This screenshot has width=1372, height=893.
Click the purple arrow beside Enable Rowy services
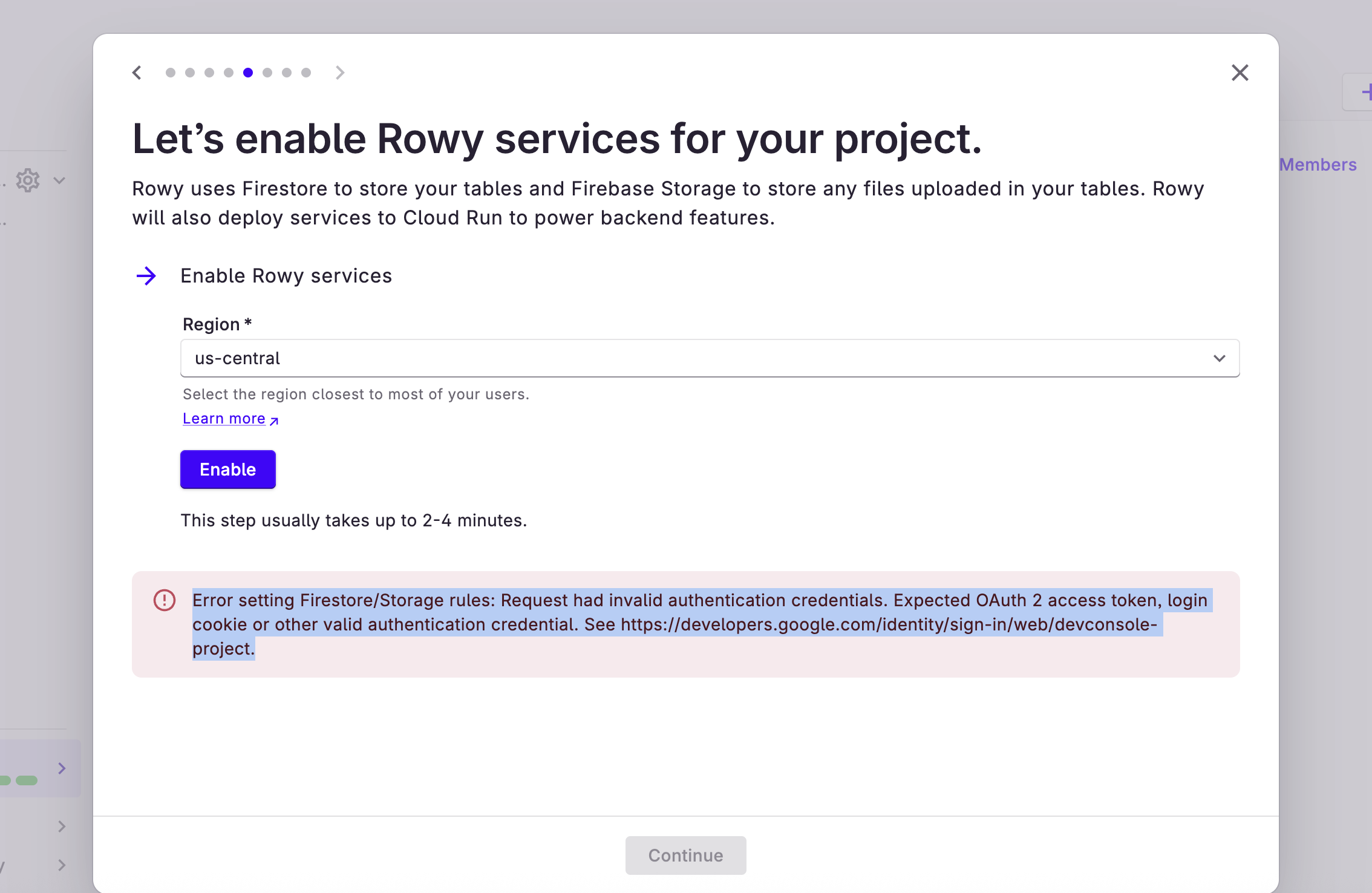point(146,276)
